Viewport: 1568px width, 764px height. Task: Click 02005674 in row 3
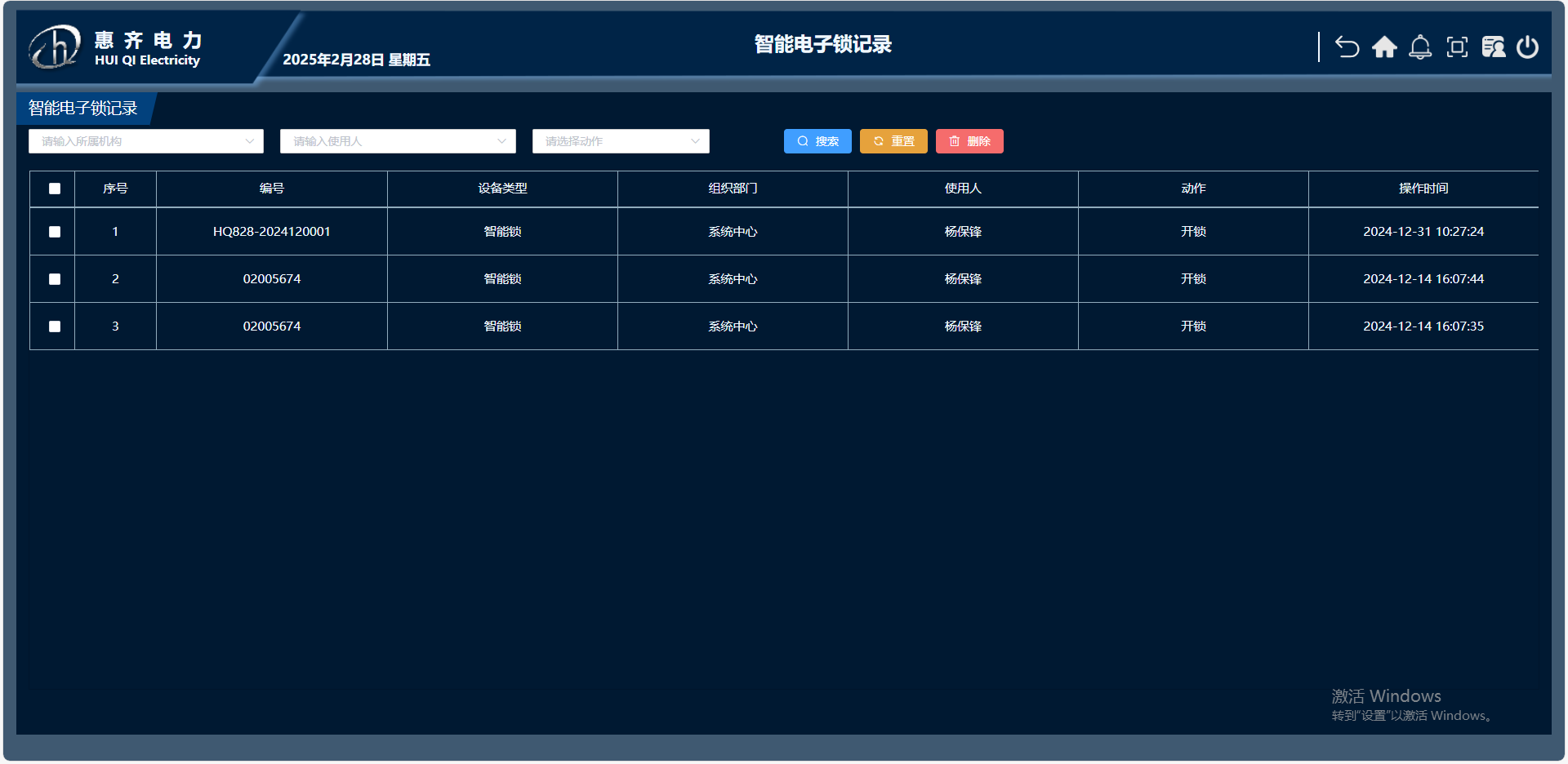pos(272,326)
